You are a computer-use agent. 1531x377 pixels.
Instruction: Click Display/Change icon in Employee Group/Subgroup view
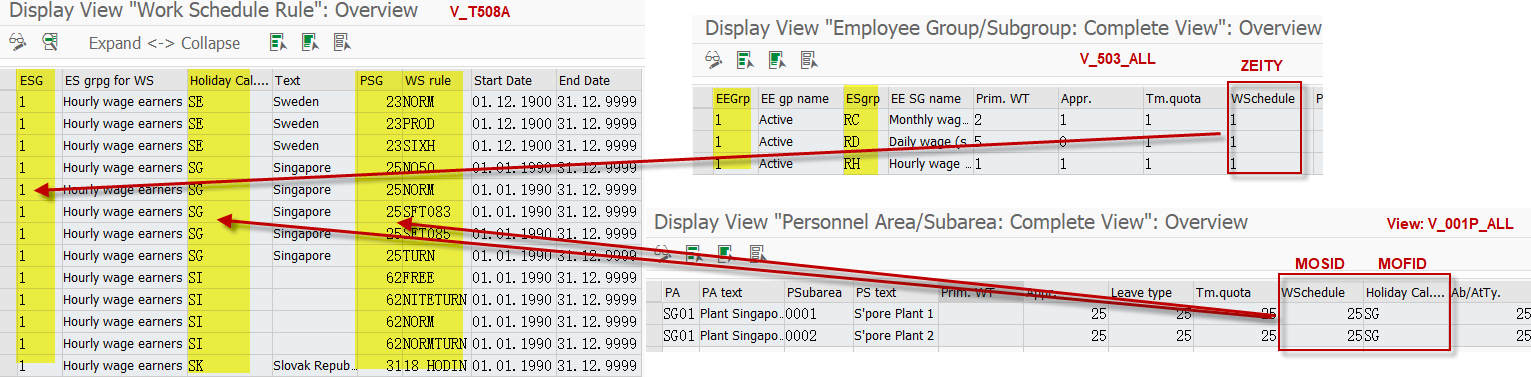(x=713, y=59)
